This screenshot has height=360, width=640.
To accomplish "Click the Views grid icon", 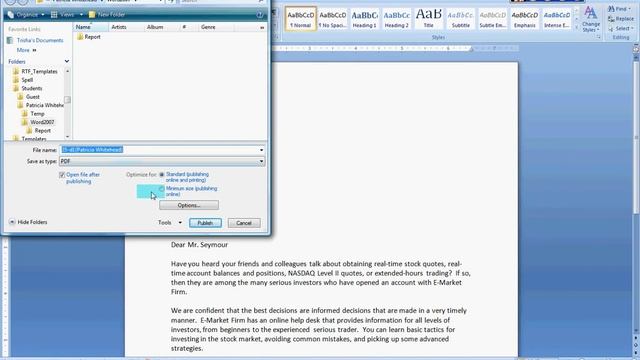I will pyautogui.click(x=54, y=15).
